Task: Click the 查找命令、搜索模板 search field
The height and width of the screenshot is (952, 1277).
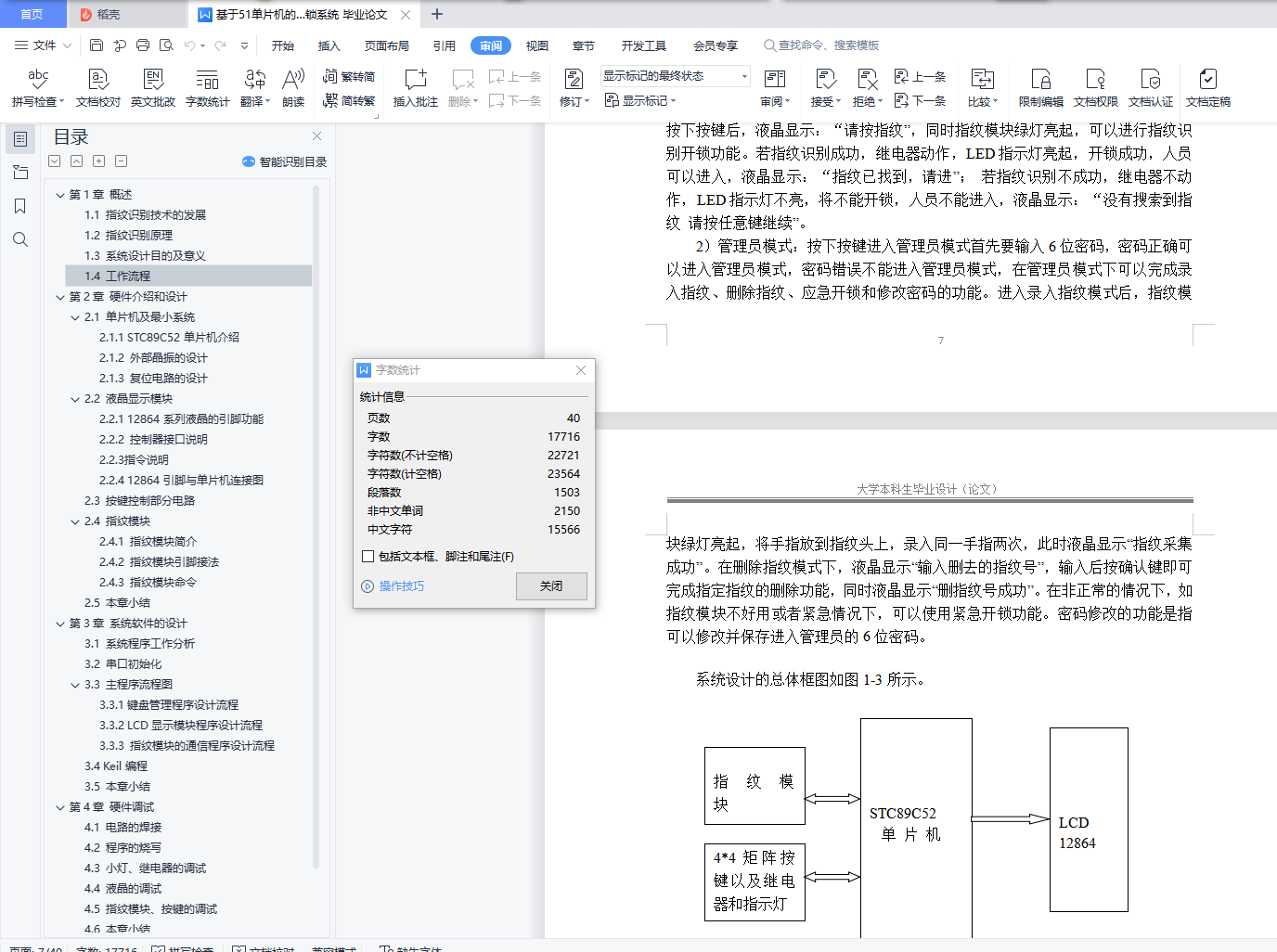Action: (x=821, y=45)
